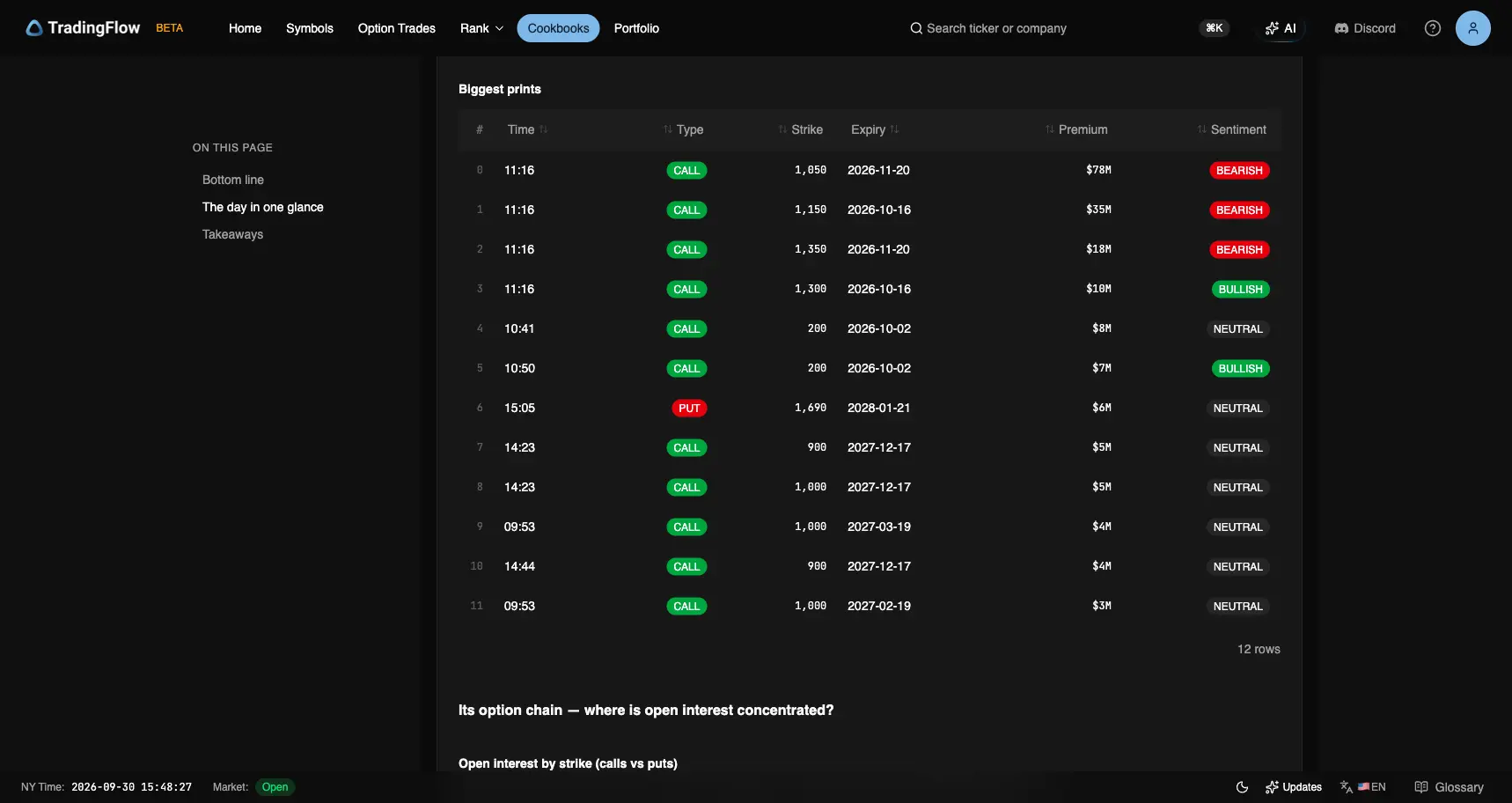
Task: Open the help question-mark icon
Action: click(x=1433, y=28)
